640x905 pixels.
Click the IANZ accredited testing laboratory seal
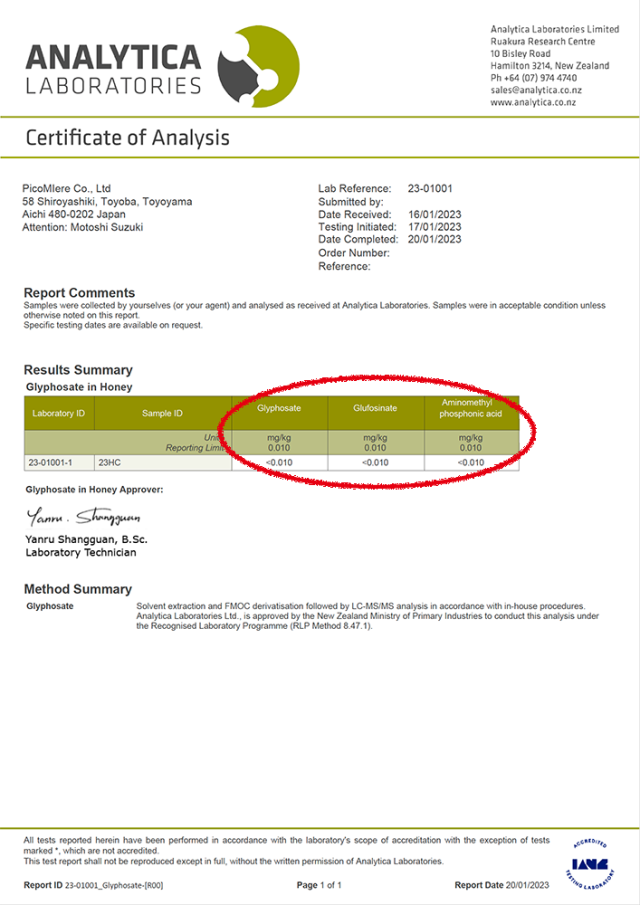590,864
